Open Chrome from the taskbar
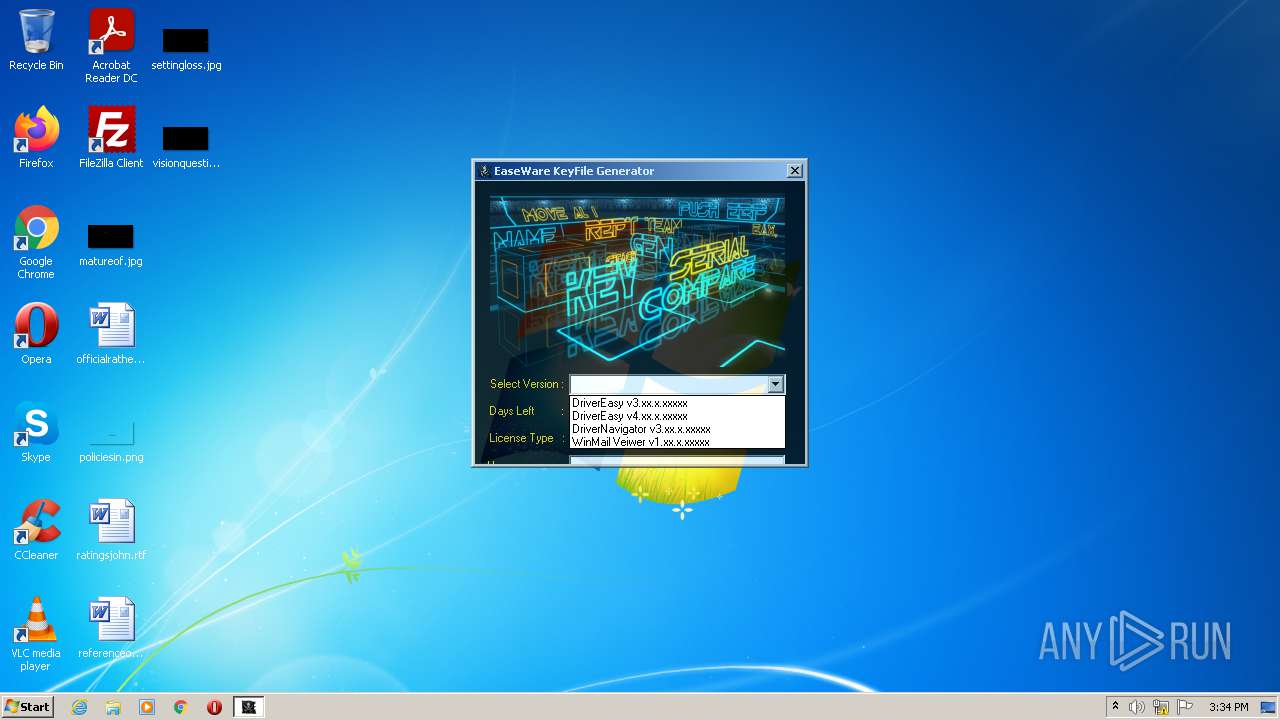This screenshot has width=1280, height=720. click(x=181, y=707)
